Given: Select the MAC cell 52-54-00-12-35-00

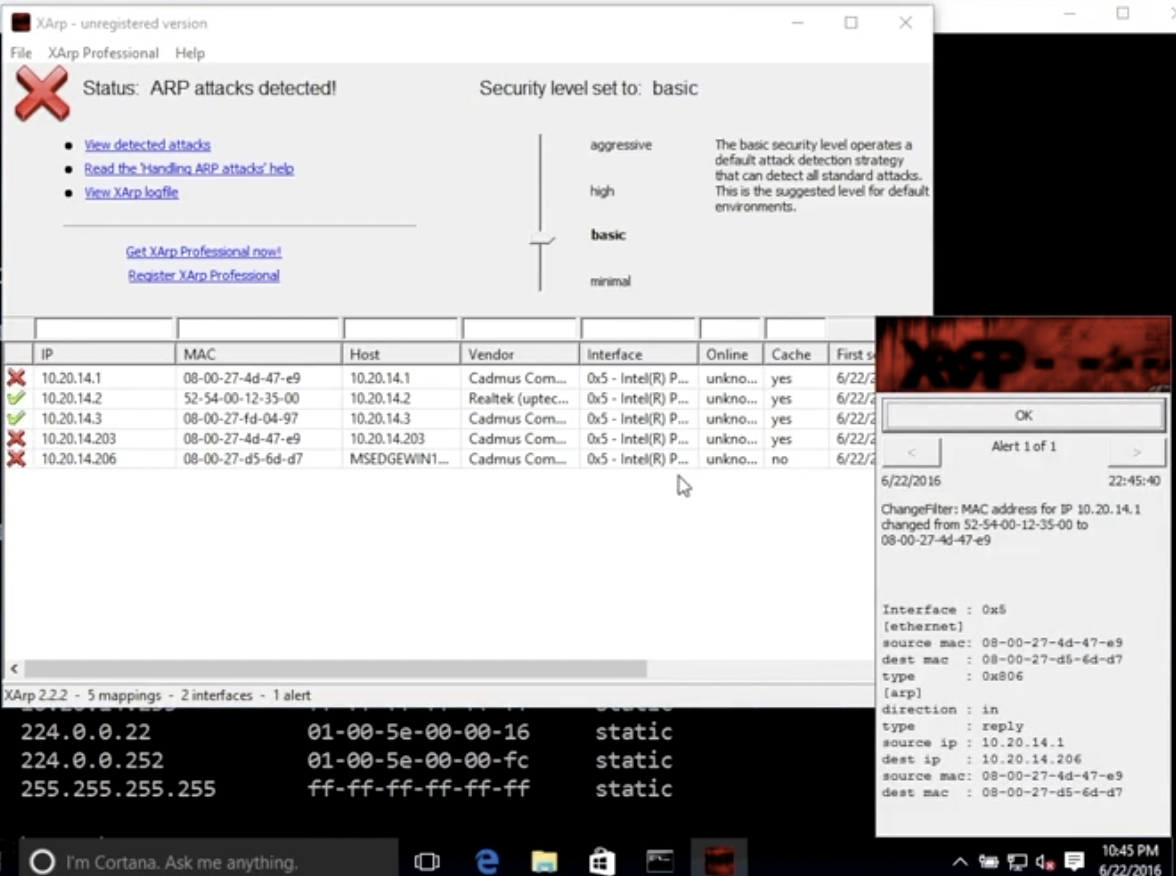Looking at the screenshot, I should (x=241, y=398).
